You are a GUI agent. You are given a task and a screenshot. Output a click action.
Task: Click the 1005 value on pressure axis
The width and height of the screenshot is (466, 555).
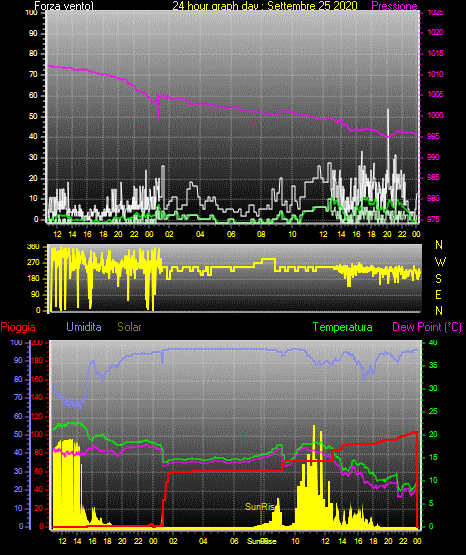pos(435,95)
